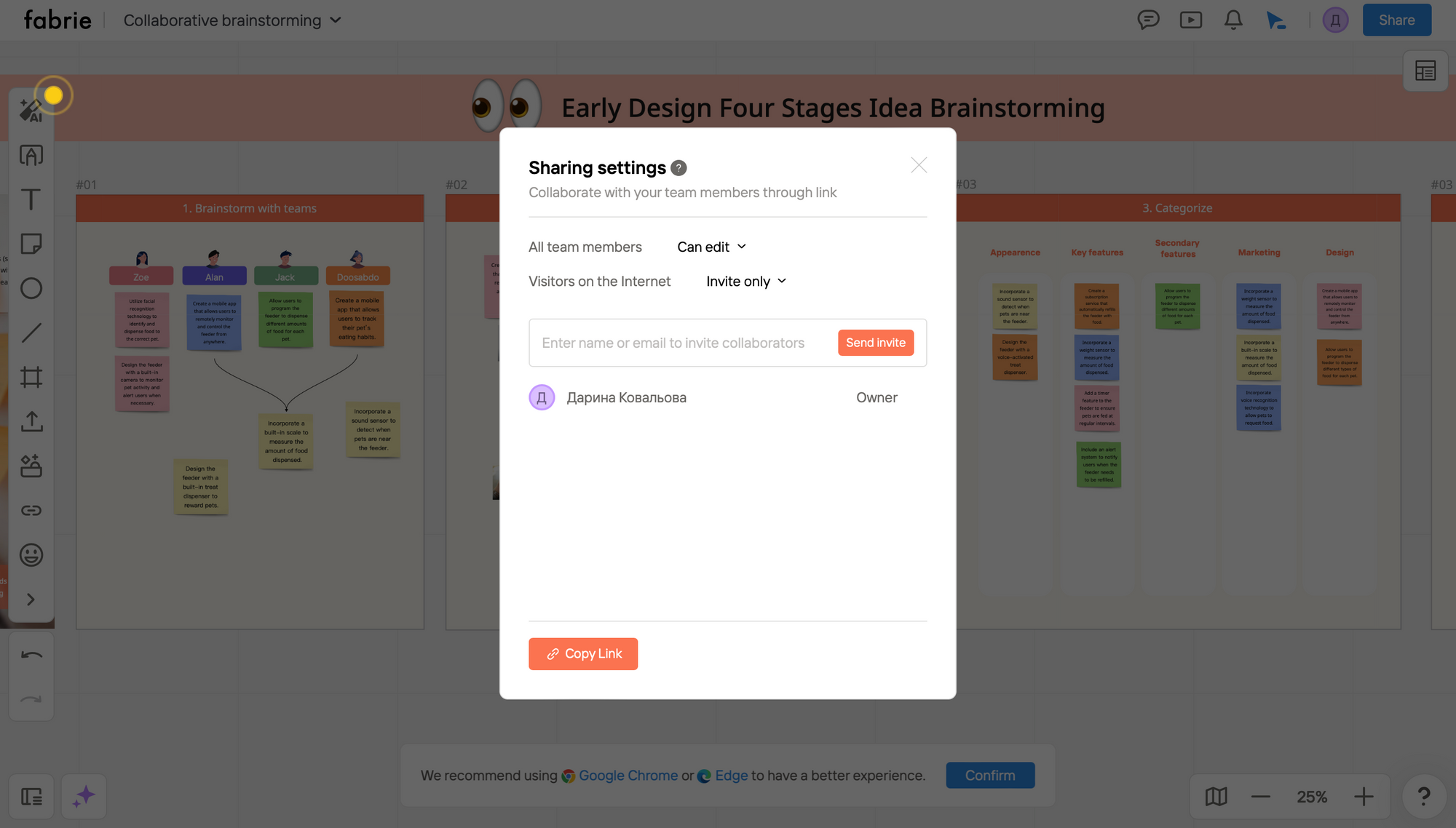The image size is (1456, 828).
Task: Start presentation mode play icon
Action: click(x=1190, y=20)
